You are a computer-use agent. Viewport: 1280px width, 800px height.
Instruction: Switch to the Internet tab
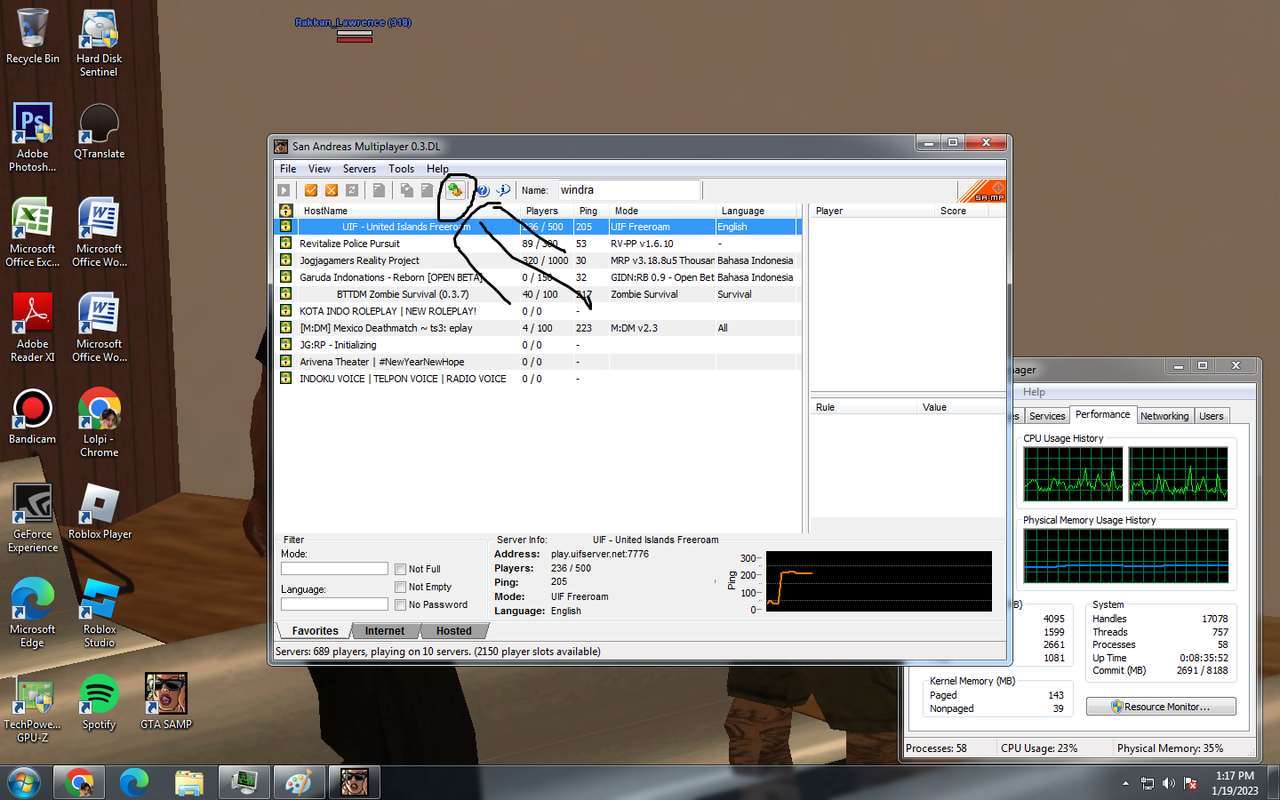coord(385,631)
